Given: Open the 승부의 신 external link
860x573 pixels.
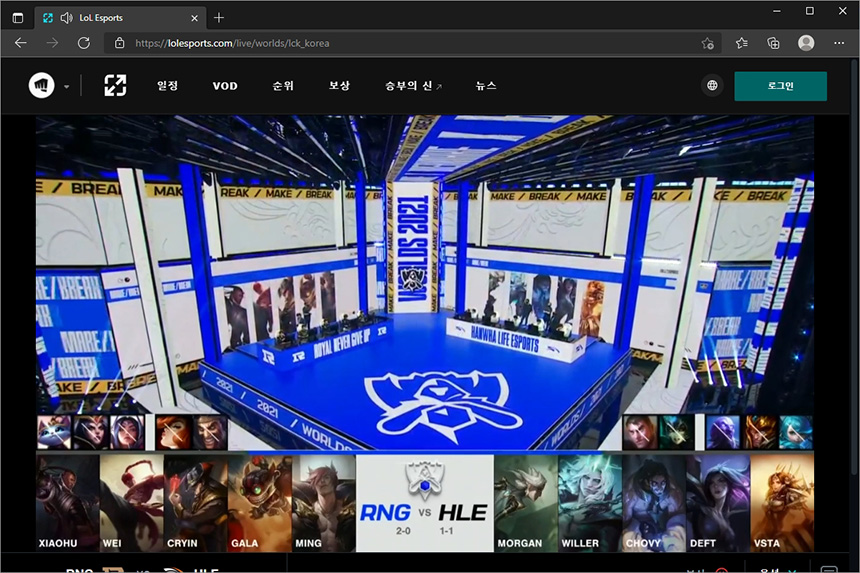Looking at the screenshot, I should 413,86.
